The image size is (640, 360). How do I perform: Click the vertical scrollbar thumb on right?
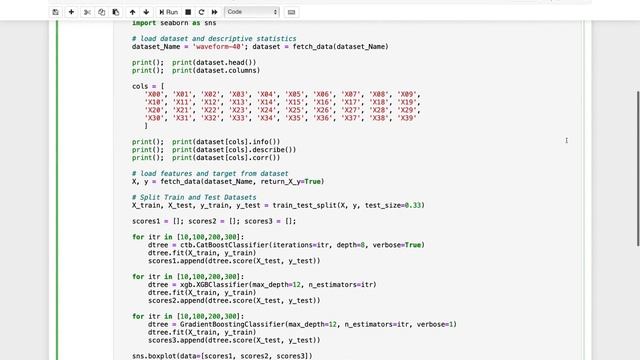pos(638,168)
